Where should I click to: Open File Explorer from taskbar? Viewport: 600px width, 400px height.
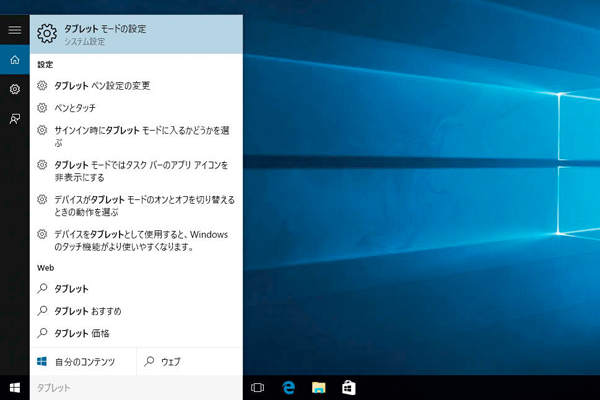pos(318,388)
